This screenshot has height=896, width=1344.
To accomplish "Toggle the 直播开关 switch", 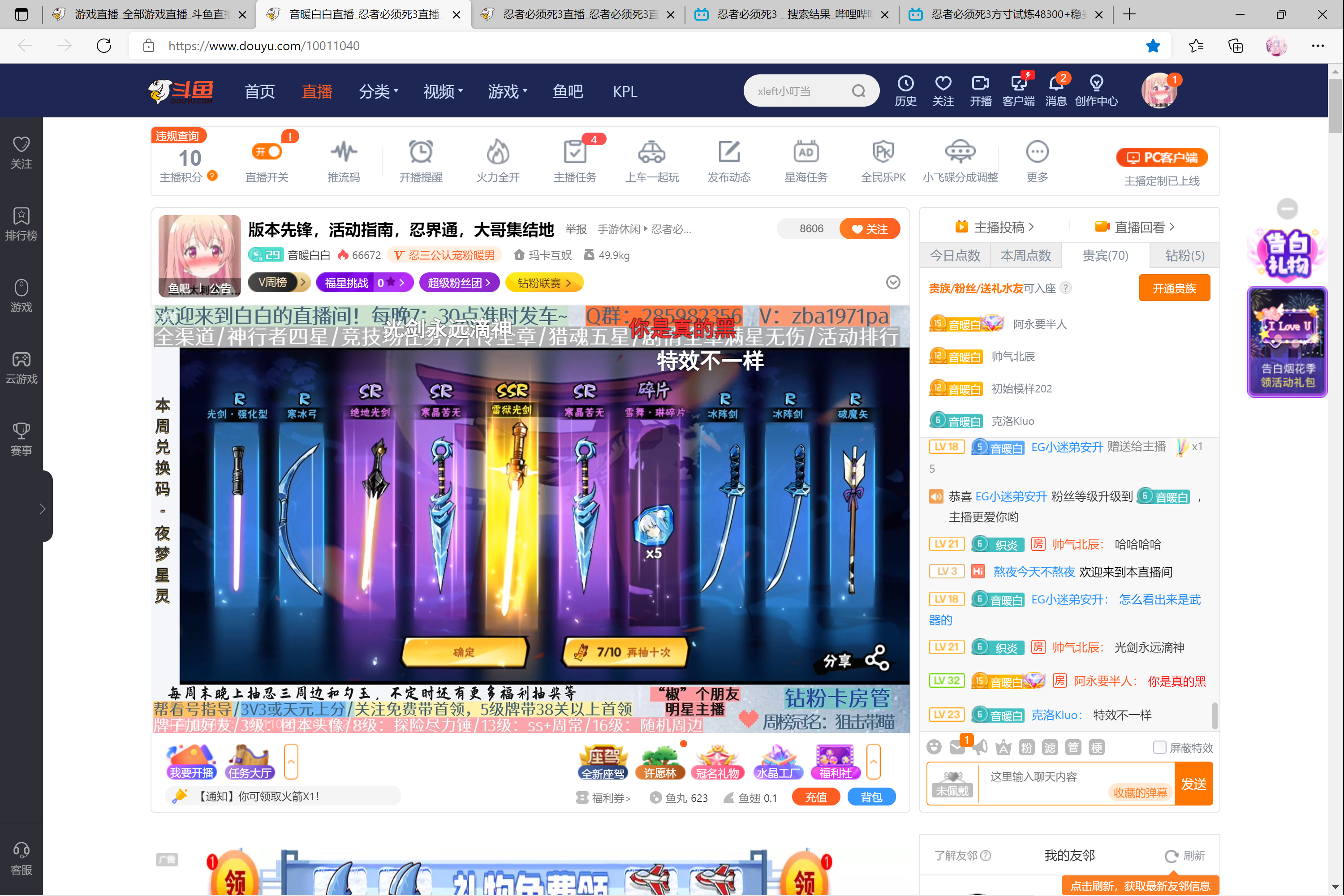I will coord(267,151).
